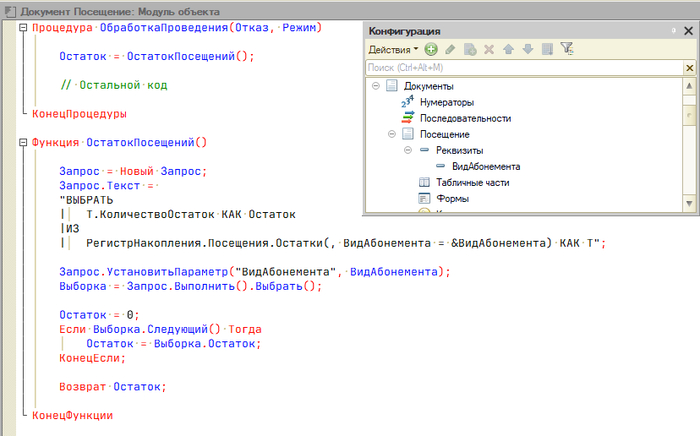Click the Поиск search field

coord(525,68)
